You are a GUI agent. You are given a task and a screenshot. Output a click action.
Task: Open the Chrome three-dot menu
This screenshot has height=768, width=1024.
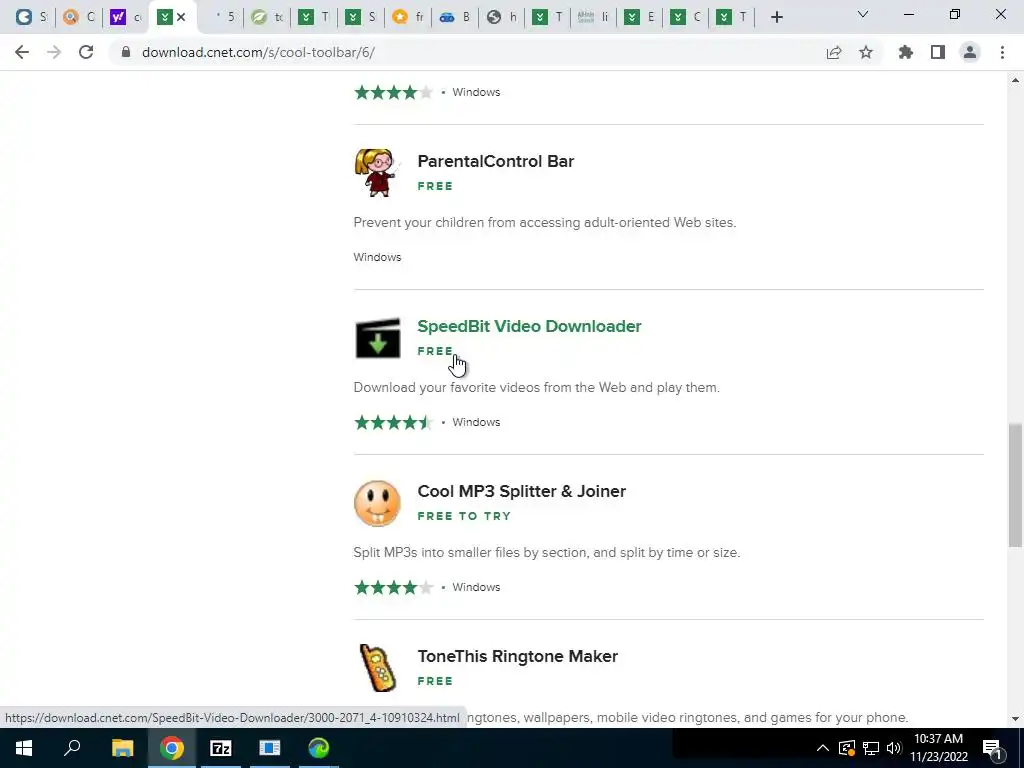click(1002, 52)
